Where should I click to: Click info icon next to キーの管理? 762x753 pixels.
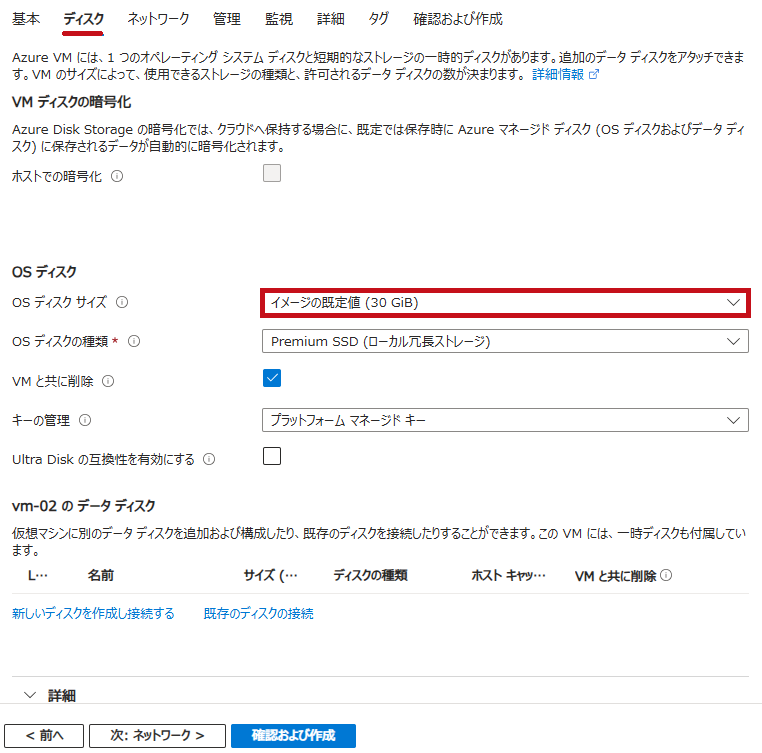(85, 420)
